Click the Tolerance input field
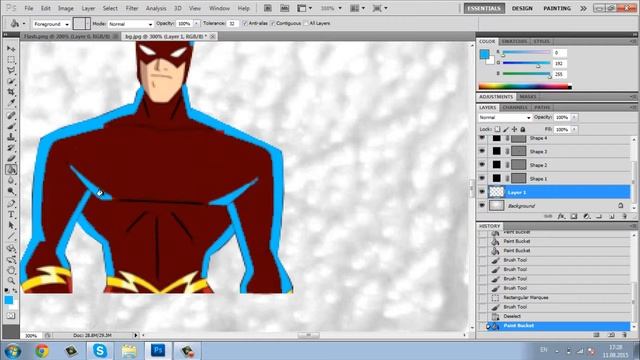This screenshot has width=640, height=360. click(232, 24)
